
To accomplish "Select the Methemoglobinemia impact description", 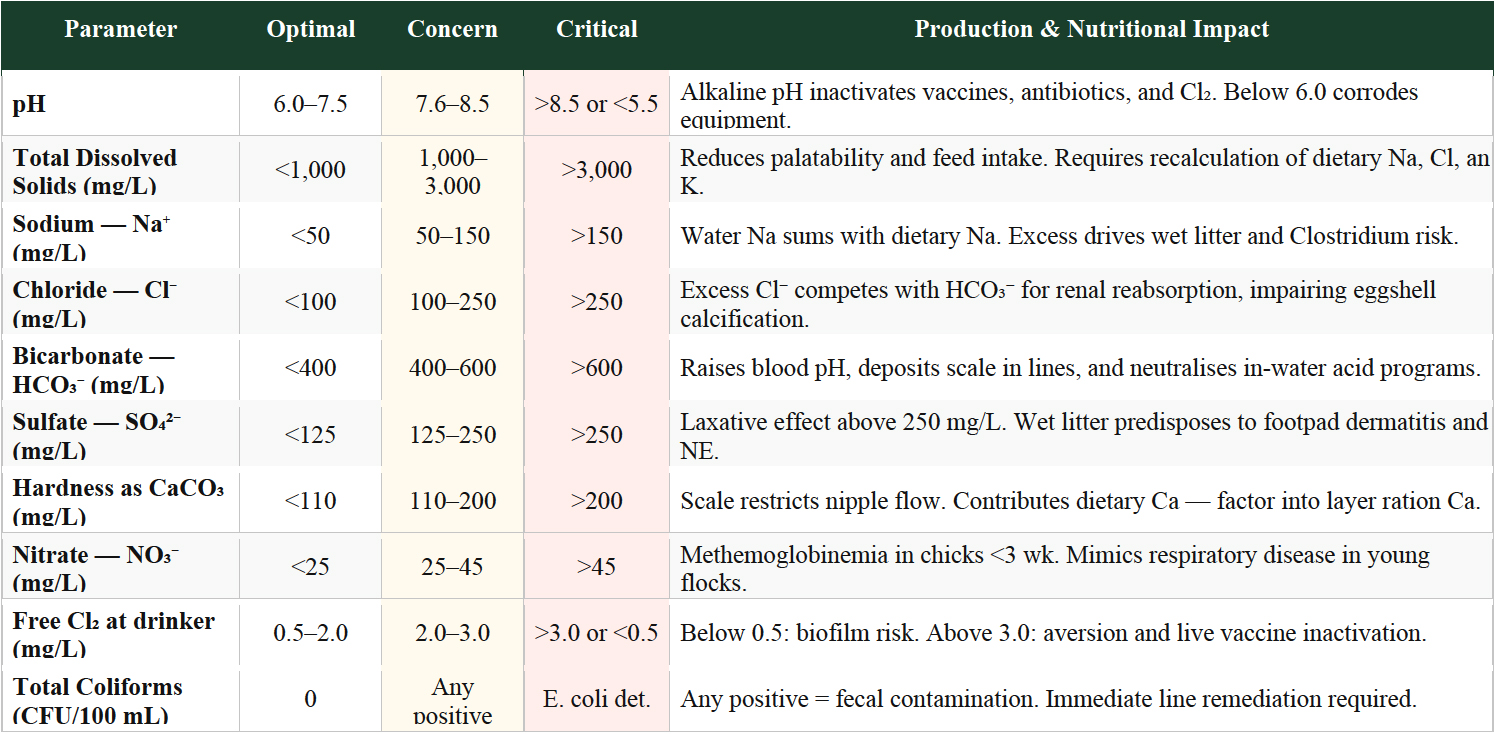I will pyautogui.click(x=1055, y=567).
